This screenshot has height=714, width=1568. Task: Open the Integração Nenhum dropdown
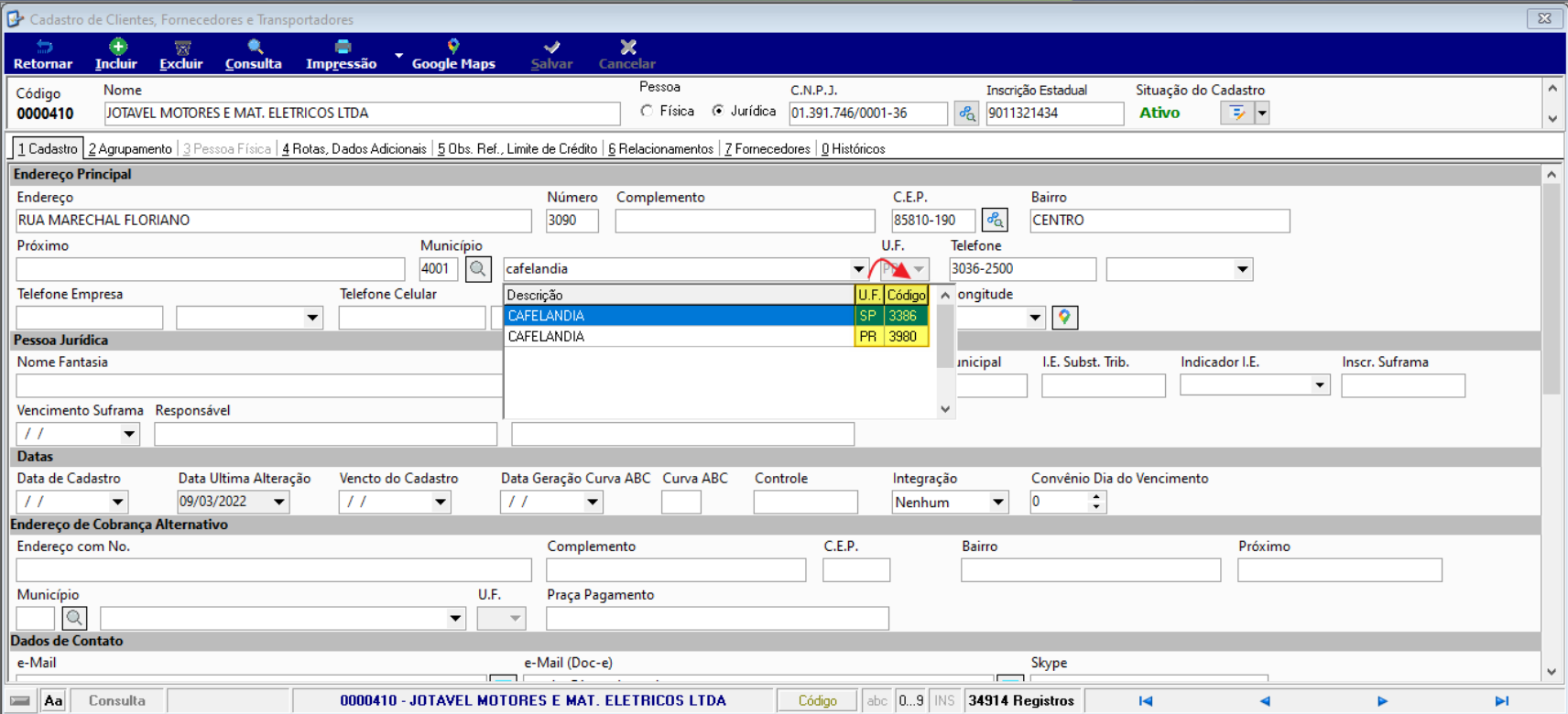point(997,502)
